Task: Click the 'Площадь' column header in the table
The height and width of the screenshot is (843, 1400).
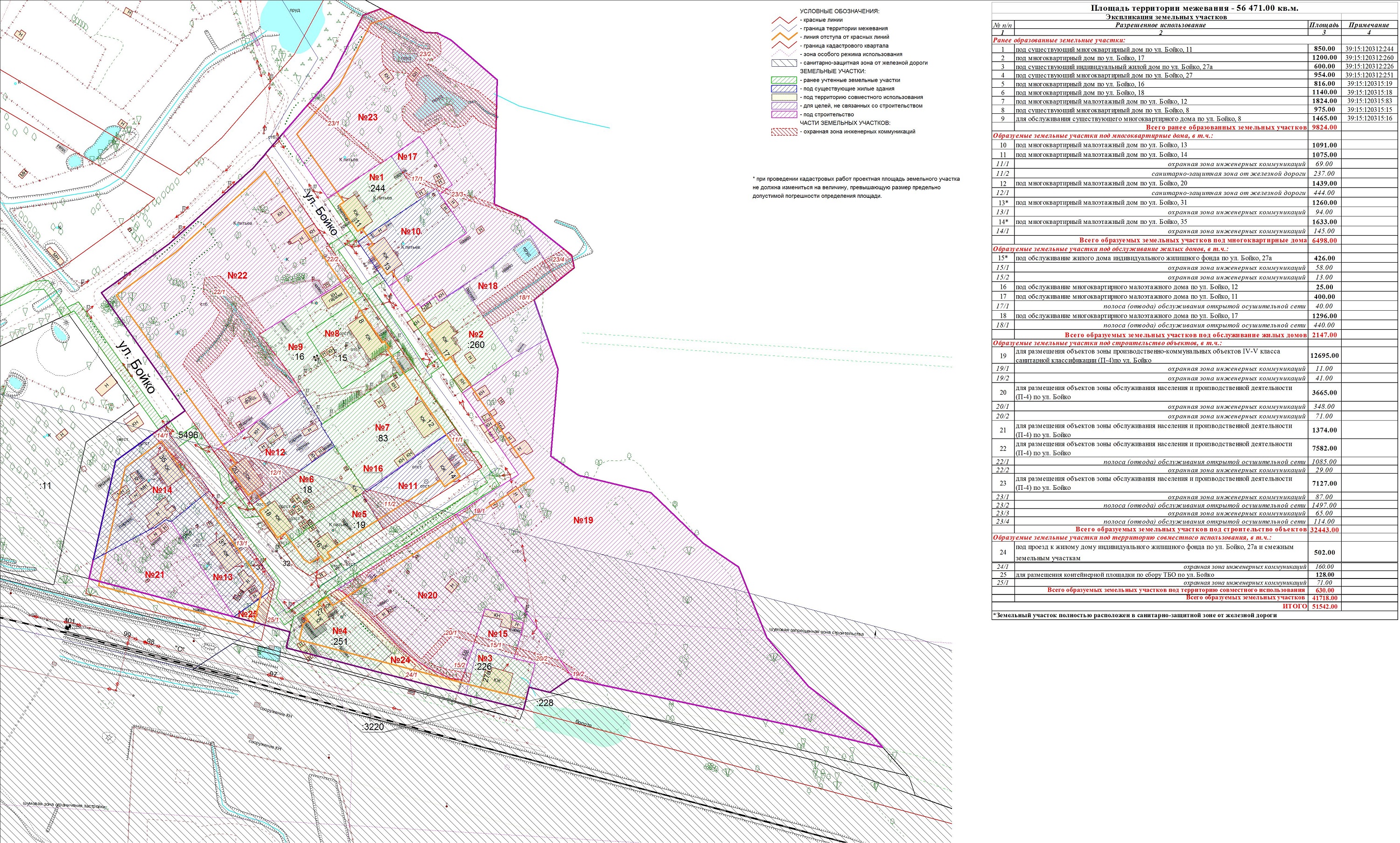Action: 1324,25
